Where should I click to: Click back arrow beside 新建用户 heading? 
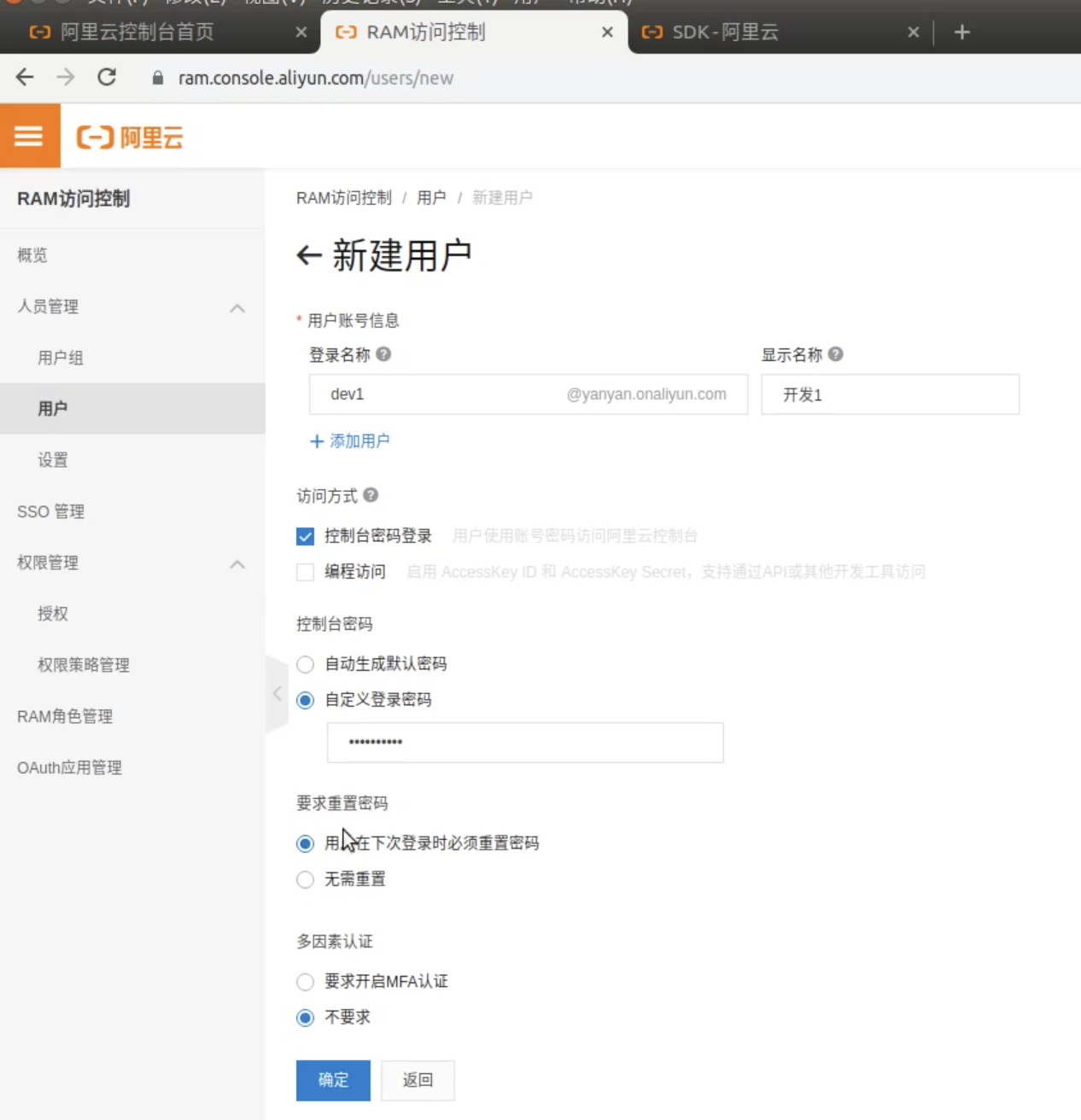(x=308, y=255)
